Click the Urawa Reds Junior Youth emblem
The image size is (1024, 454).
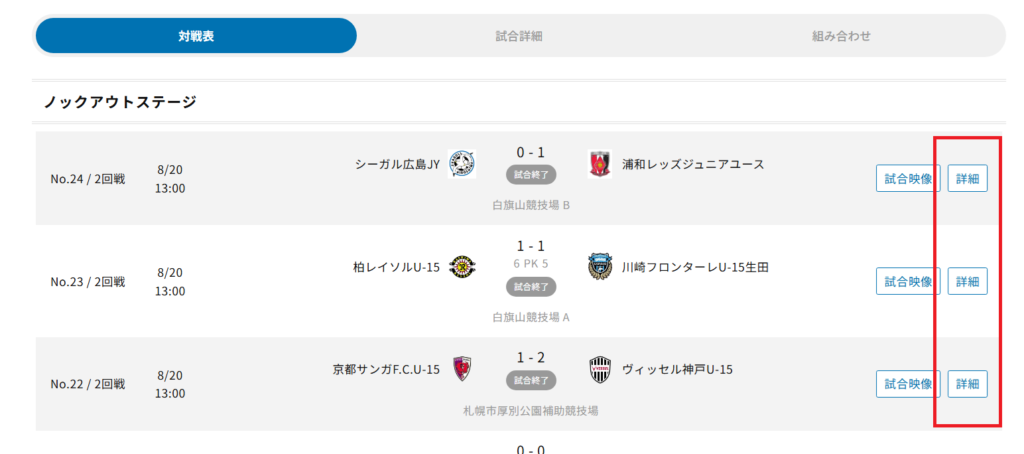[600, 165]
